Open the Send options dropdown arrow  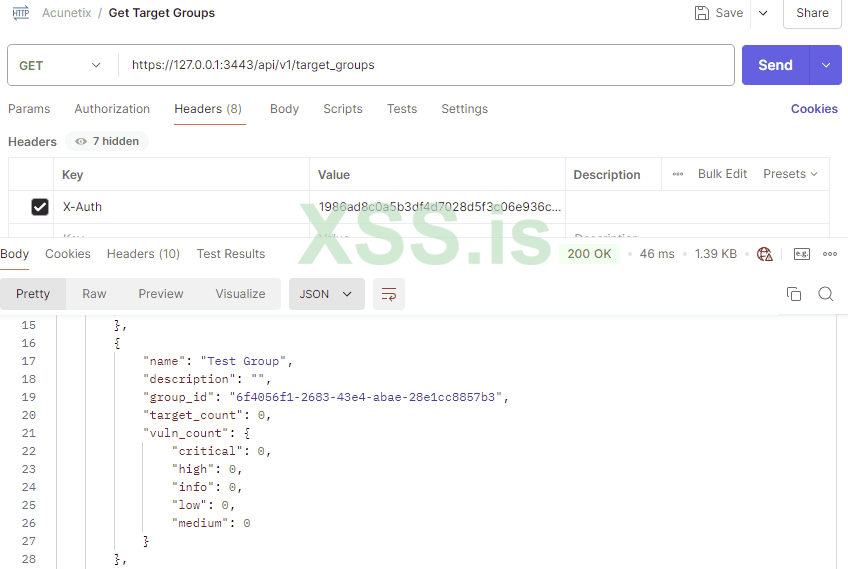pyautogui.click(x=826, y=65)
